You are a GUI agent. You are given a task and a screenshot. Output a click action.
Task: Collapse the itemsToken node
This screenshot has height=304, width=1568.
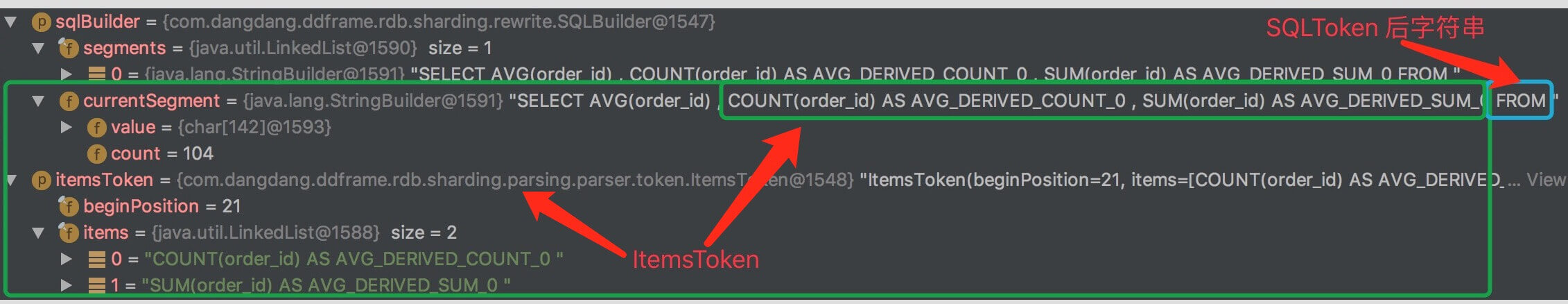coord(10,180)
